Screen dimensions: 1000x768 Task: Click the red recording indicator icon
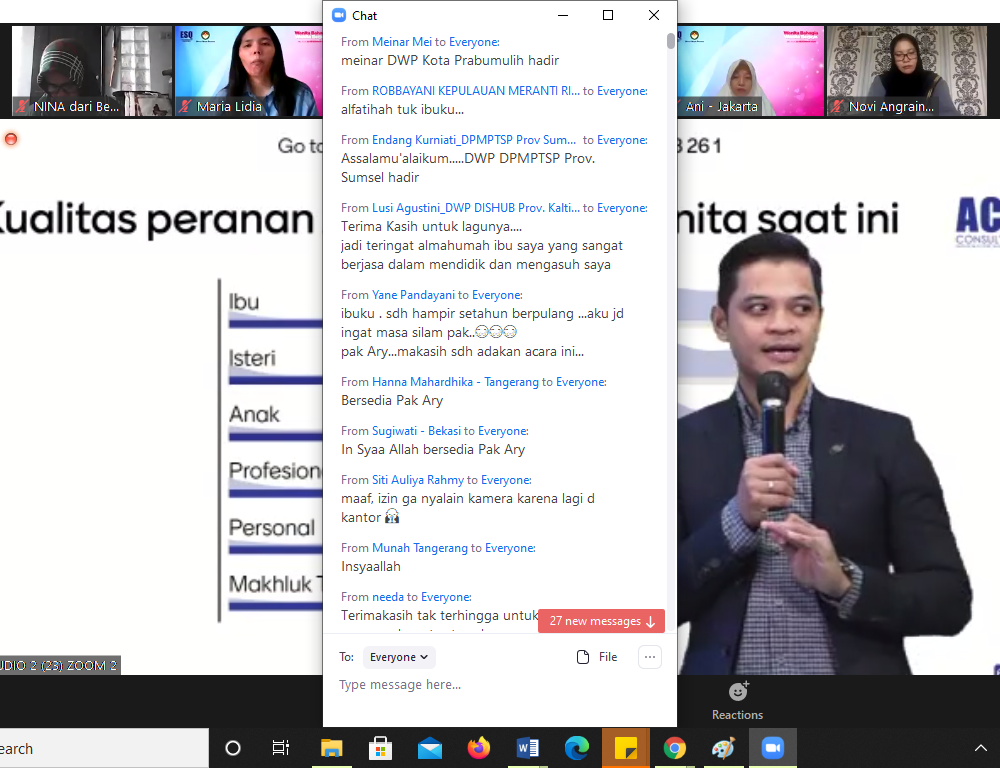tap(11, 139)
